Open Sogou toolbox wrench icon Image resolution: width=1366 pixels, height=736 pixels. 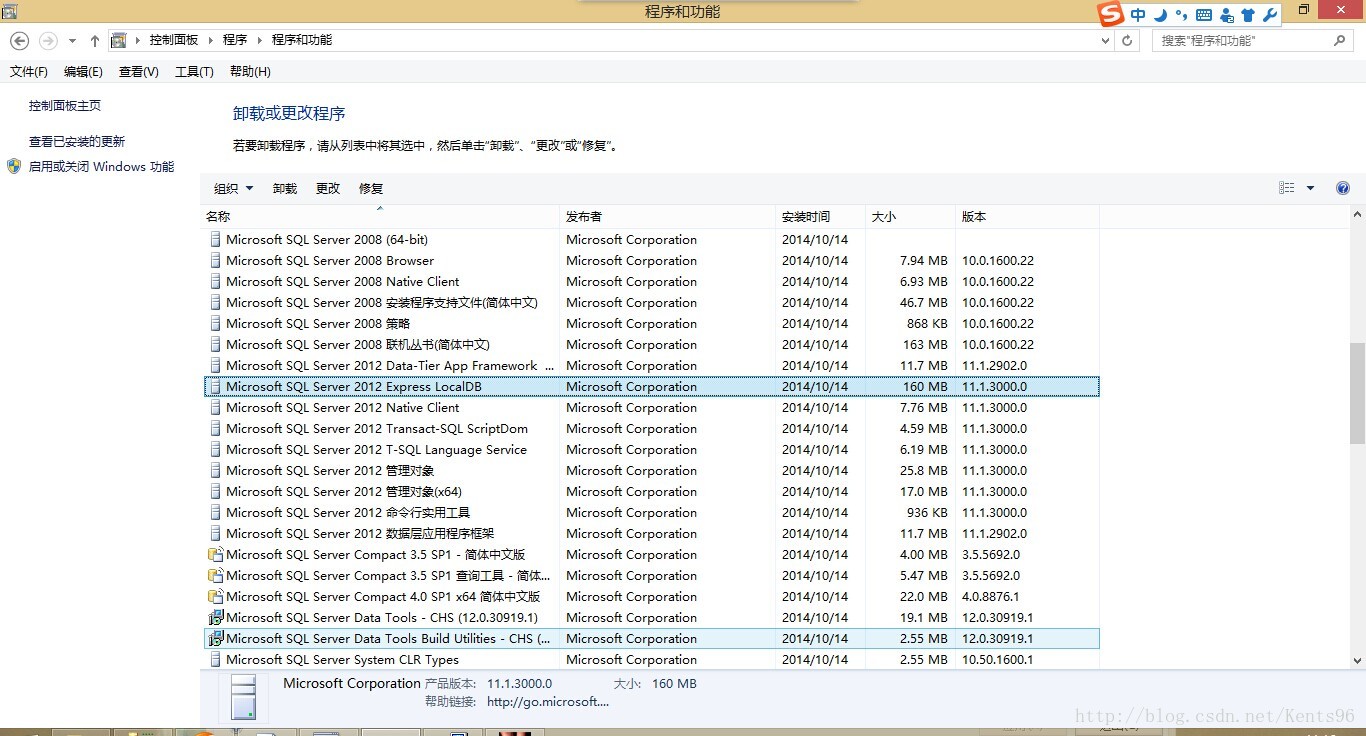click(1270, 14)
